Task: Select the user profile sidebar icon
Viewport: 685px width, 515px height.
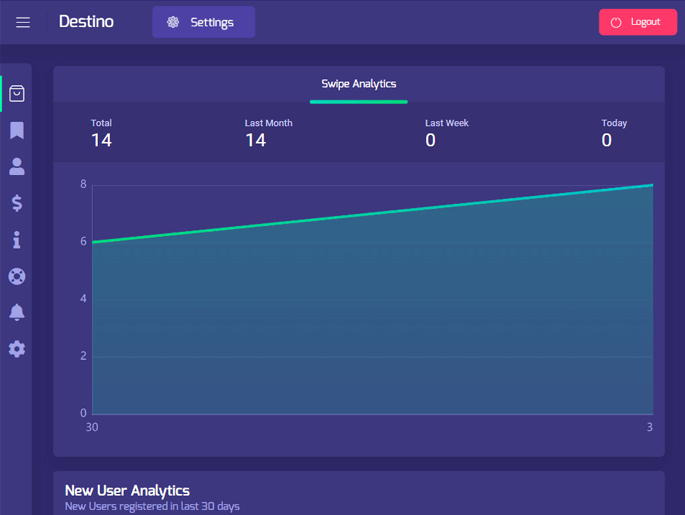Action: pos(17,167)
